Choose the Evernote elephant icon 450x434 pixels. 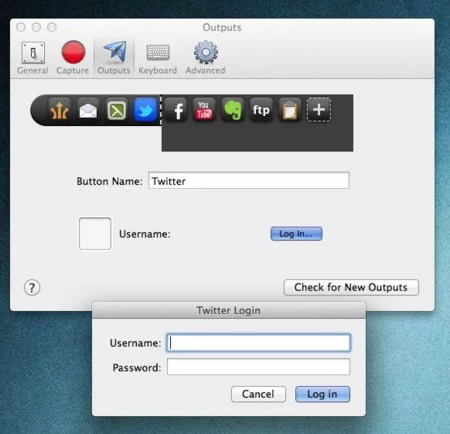point(232,110)
